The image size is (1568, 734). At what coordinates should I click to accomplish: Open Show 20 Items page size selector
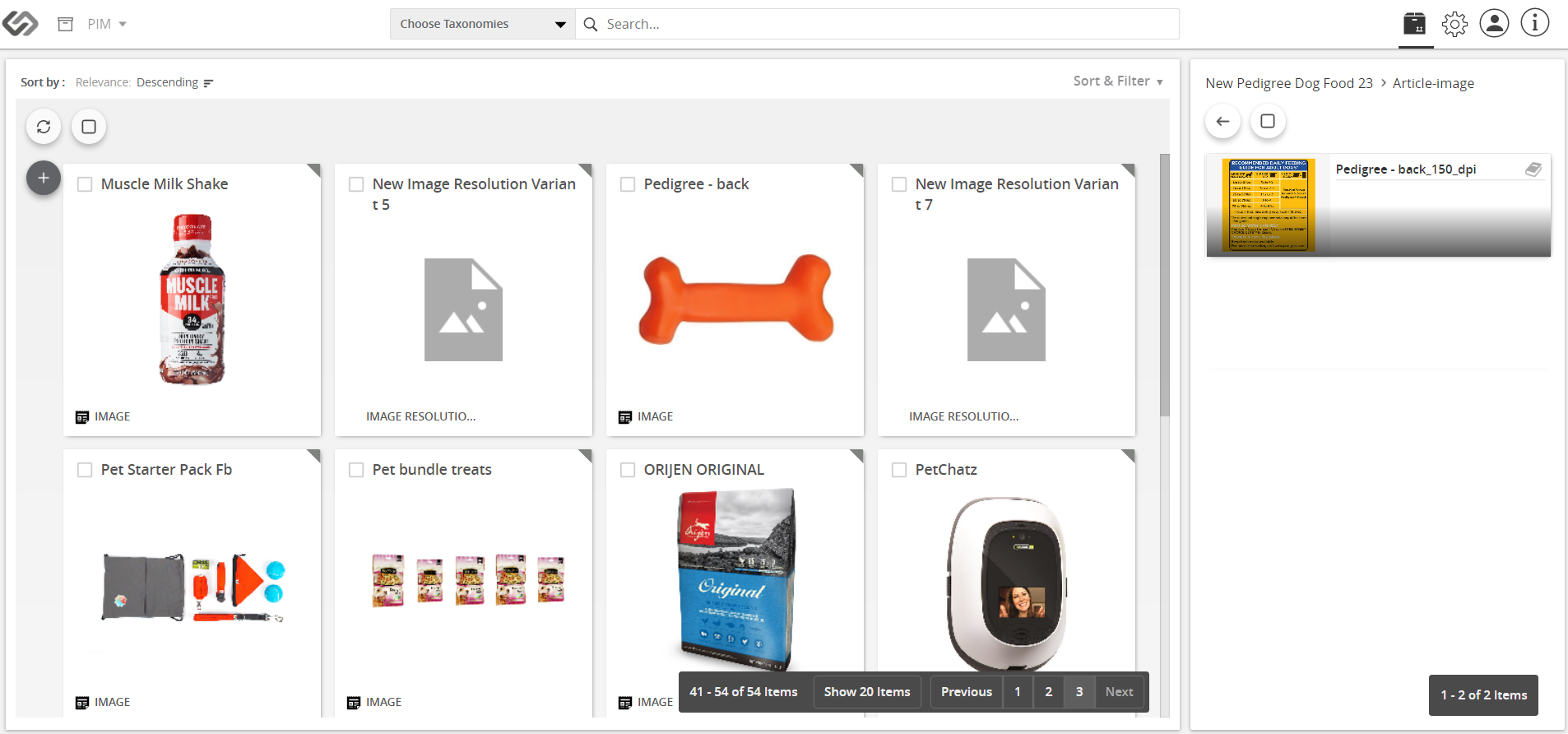click(867, 692)
